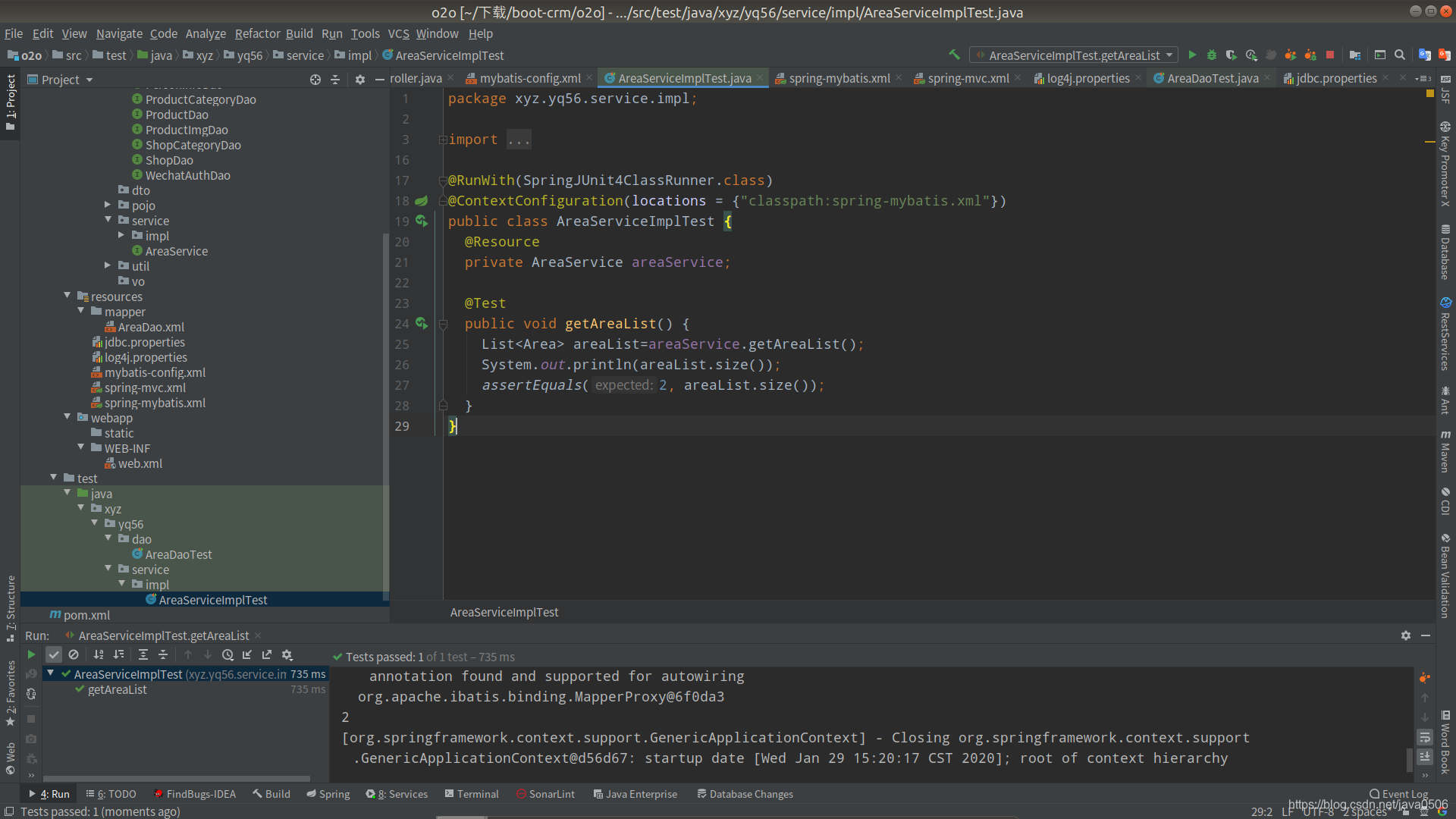Screen dimensions: 1456x819
Task: Click the Build Project hammer icon
Action: click(955, 55)
